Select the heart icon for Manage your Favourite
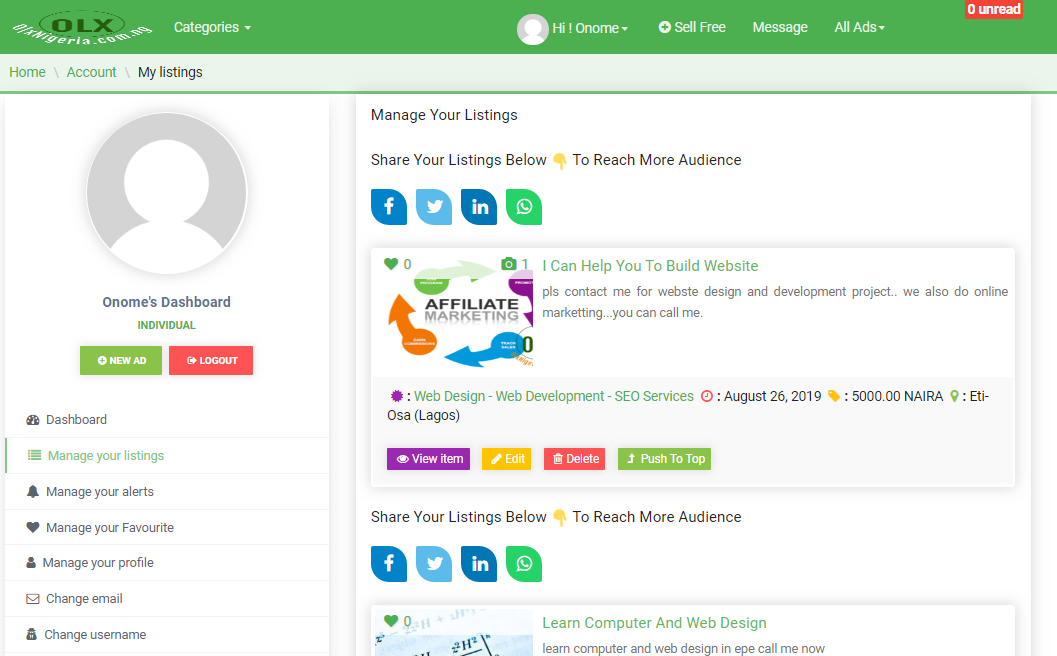Image resolution: width=1057 pixels, height=656 pixels. pos(33,526)
